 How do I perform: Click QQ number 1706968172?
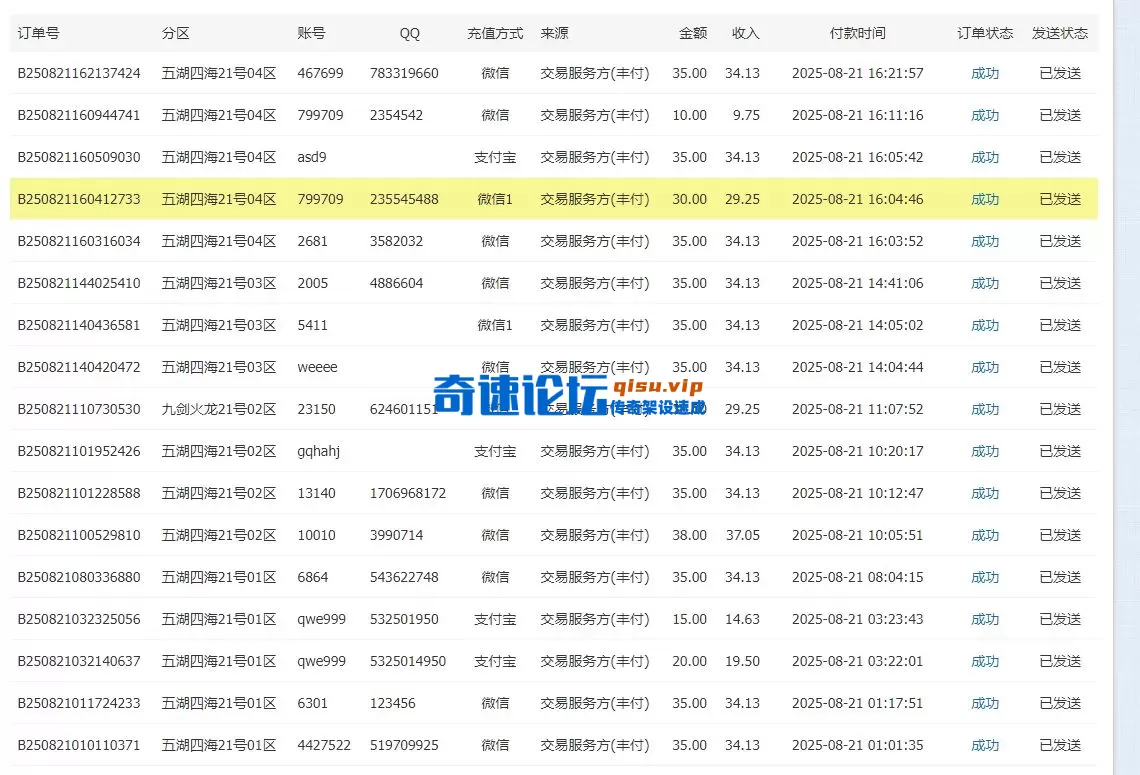point(407,493)
